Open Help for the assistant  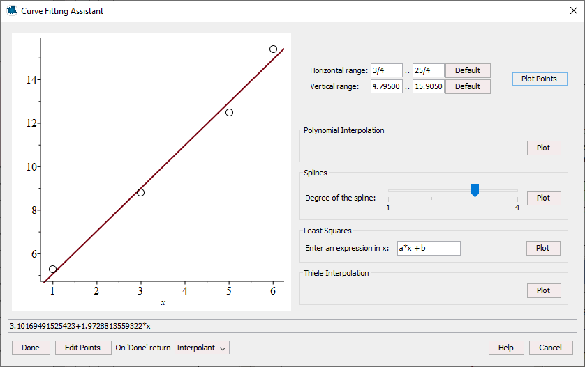506,348
